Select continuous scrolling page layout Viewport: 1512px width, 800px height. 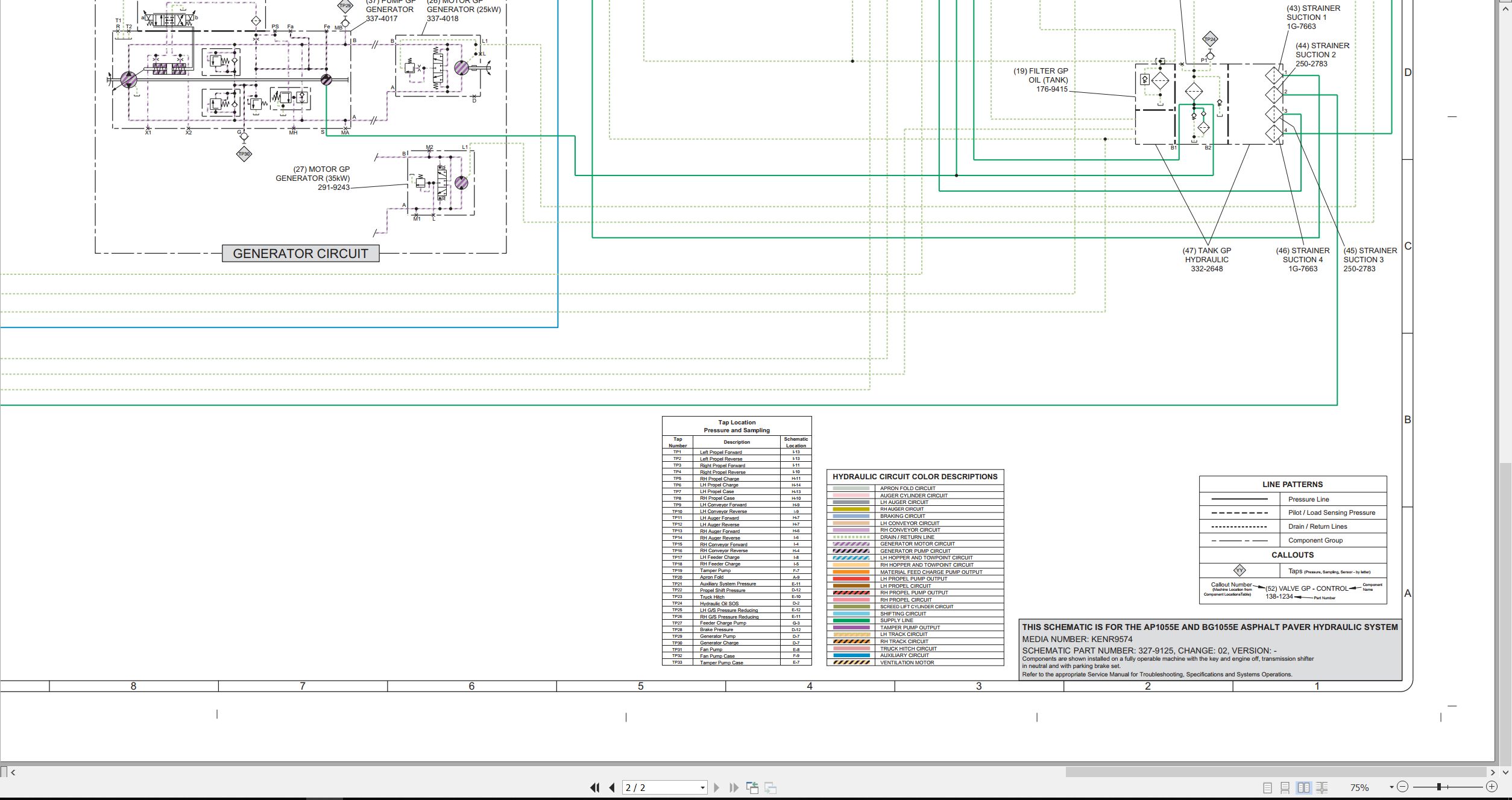click(x=1285, y=787)
